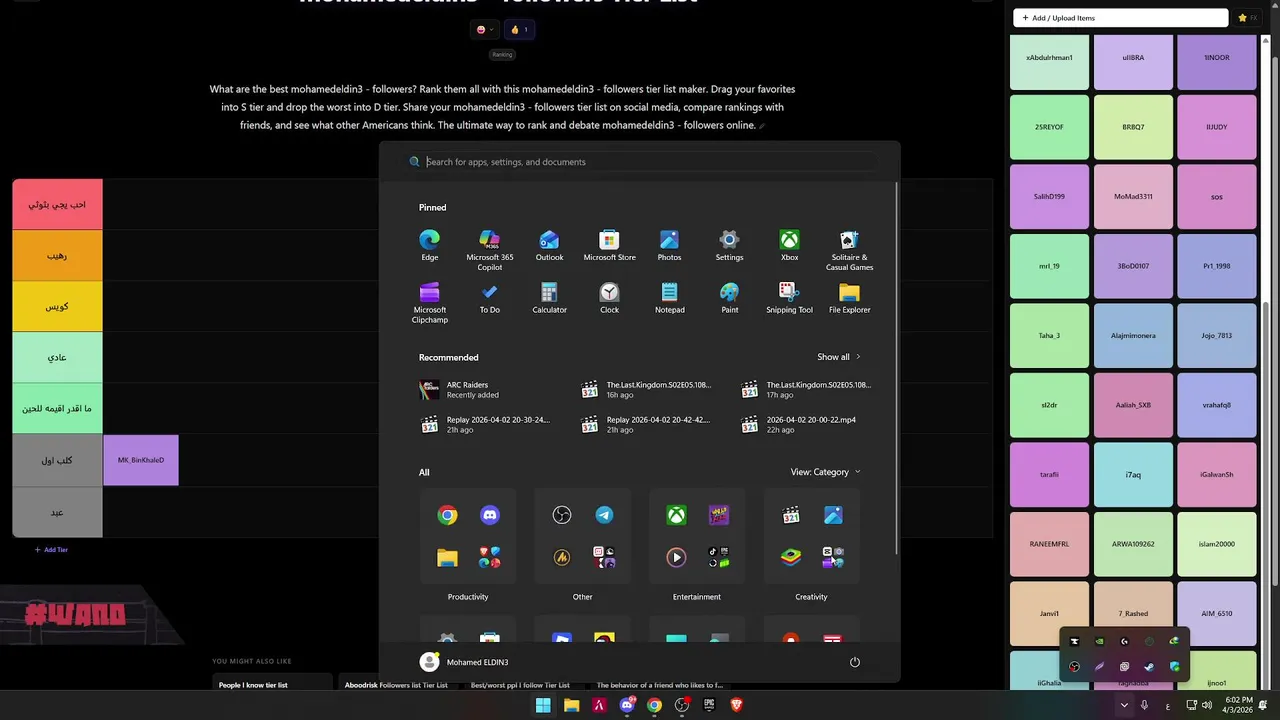Launch Notepad from pinned apps
Viewport: 1280px width, 720px height.
[x=669, y=298]
